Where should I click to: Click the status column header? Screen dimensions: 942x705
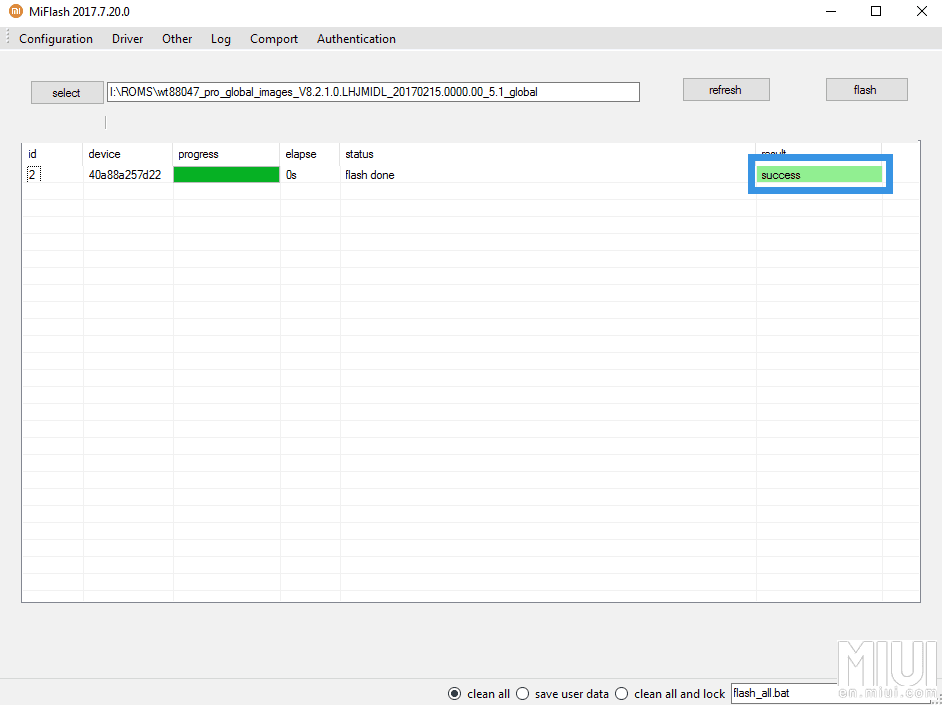pos(548,154)
